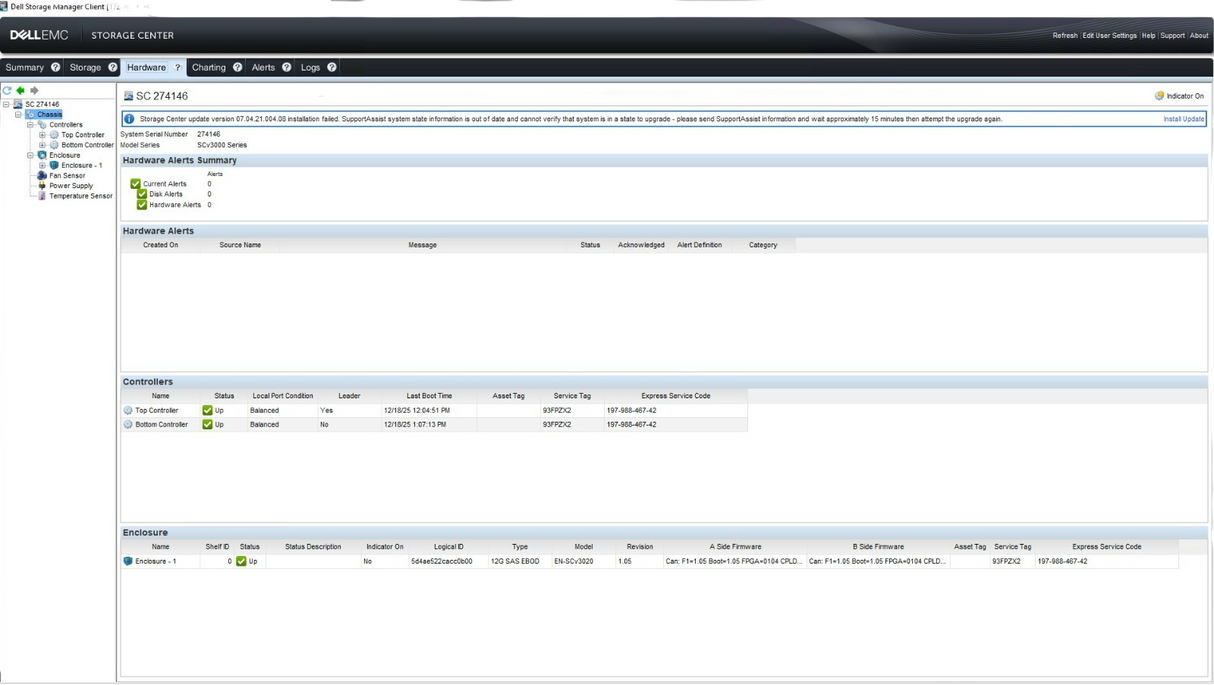This screenshot has width=1214, height=685.
Task: Click the Help link in header
Action: tap(1149, 35)
